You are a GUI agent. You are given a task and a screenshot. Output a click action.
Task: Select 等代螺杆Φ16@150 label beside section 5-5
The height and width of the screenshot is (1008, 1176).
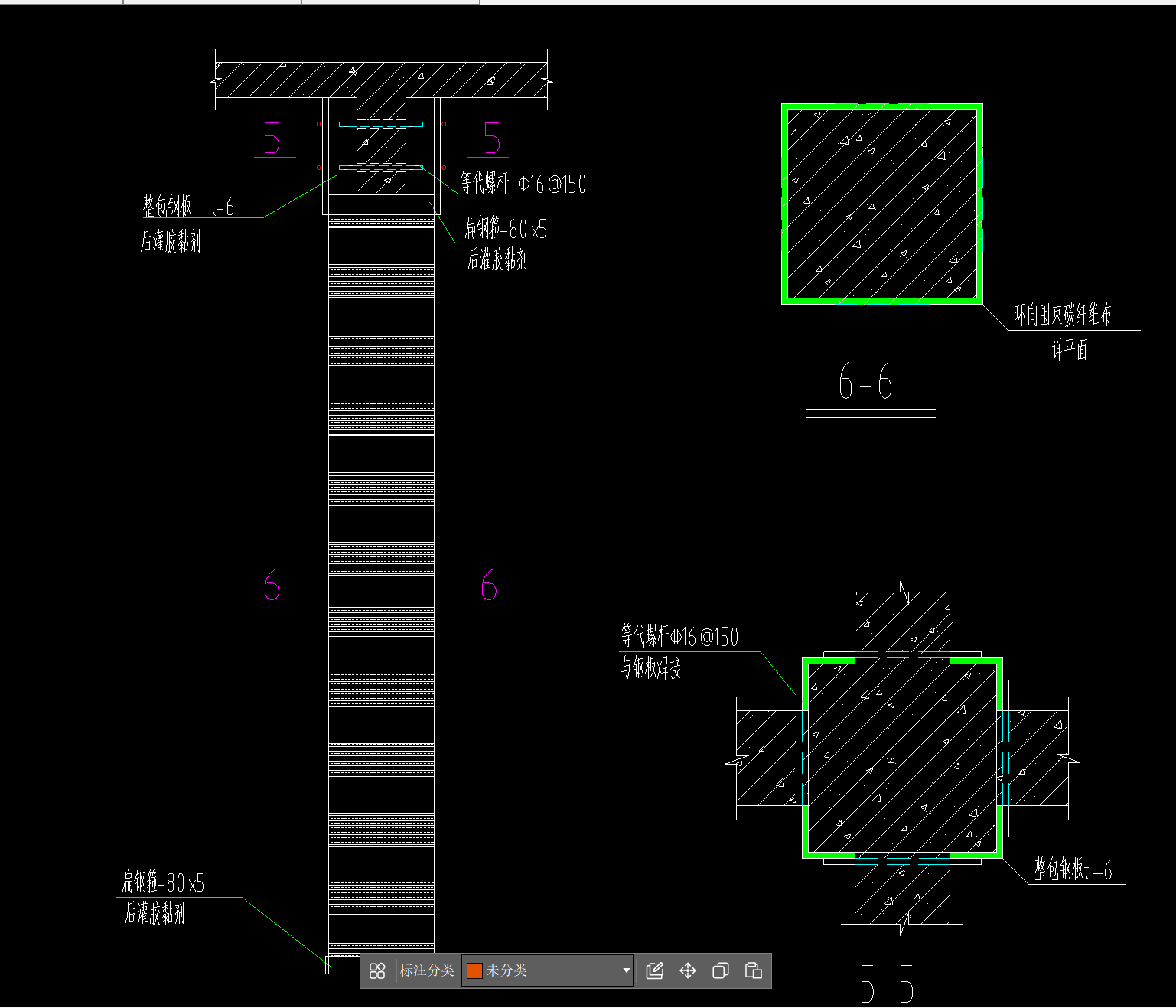679,636
